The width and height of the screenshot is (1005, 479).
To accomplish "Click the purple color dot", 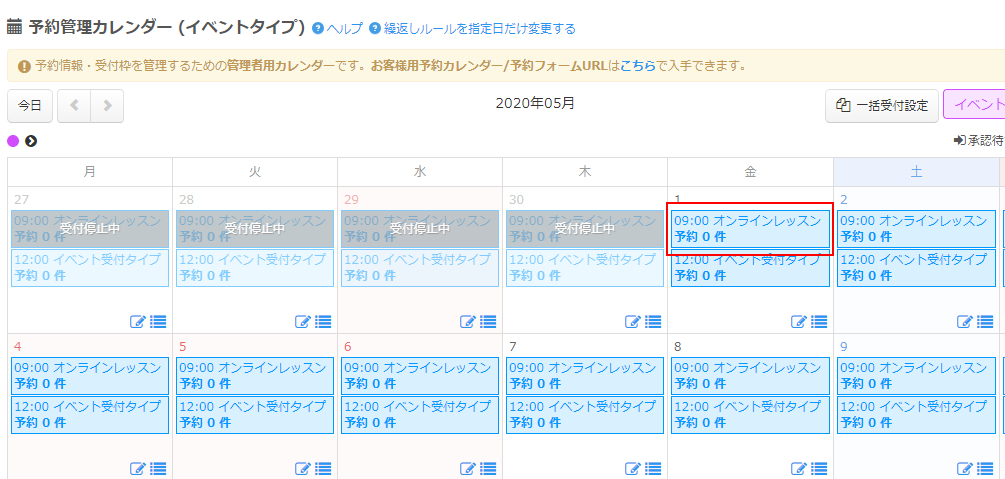I will point(14,141).
